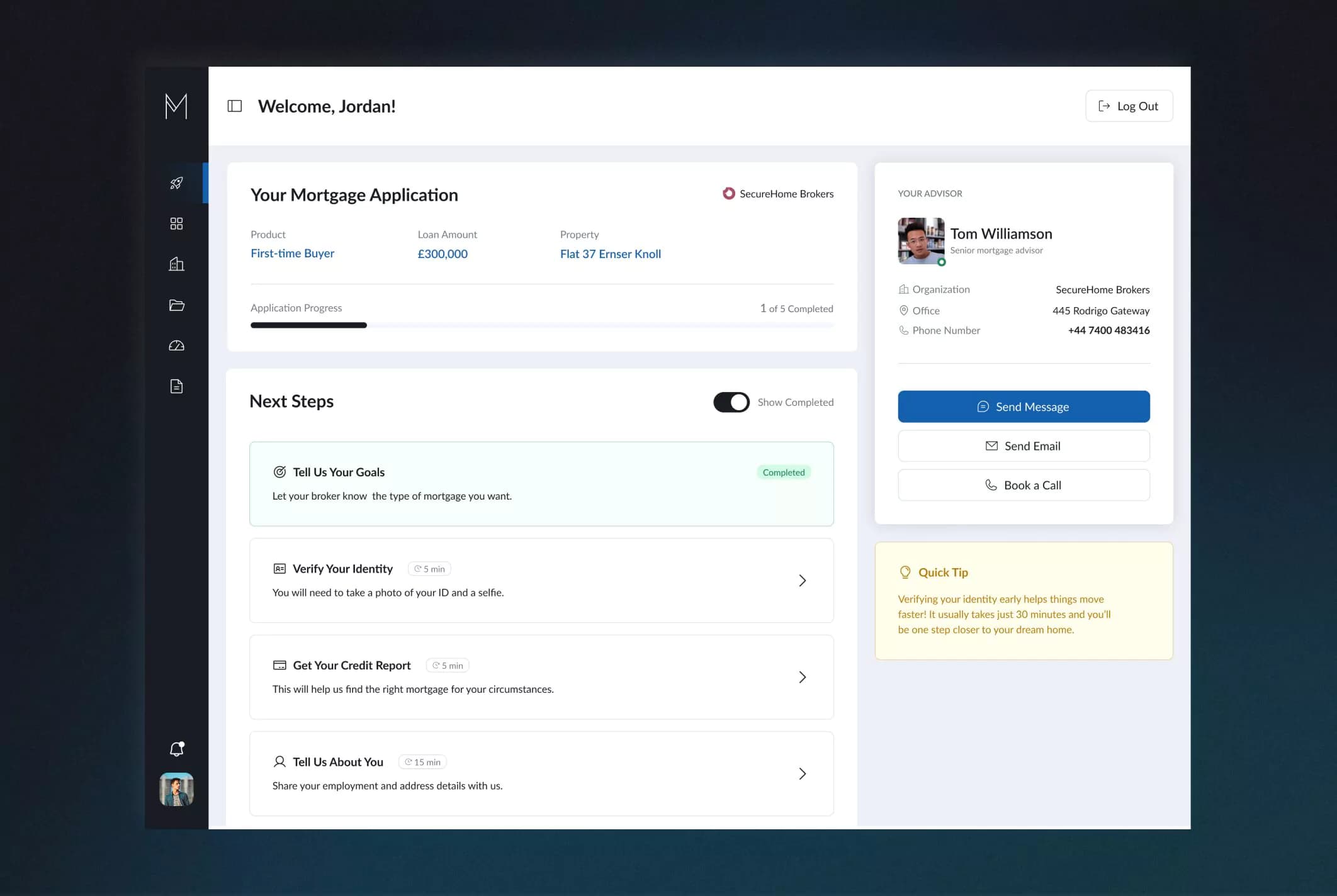1337x896 pixels.
Task: Click the M logo in sidebar
Action: click(176, 106)
